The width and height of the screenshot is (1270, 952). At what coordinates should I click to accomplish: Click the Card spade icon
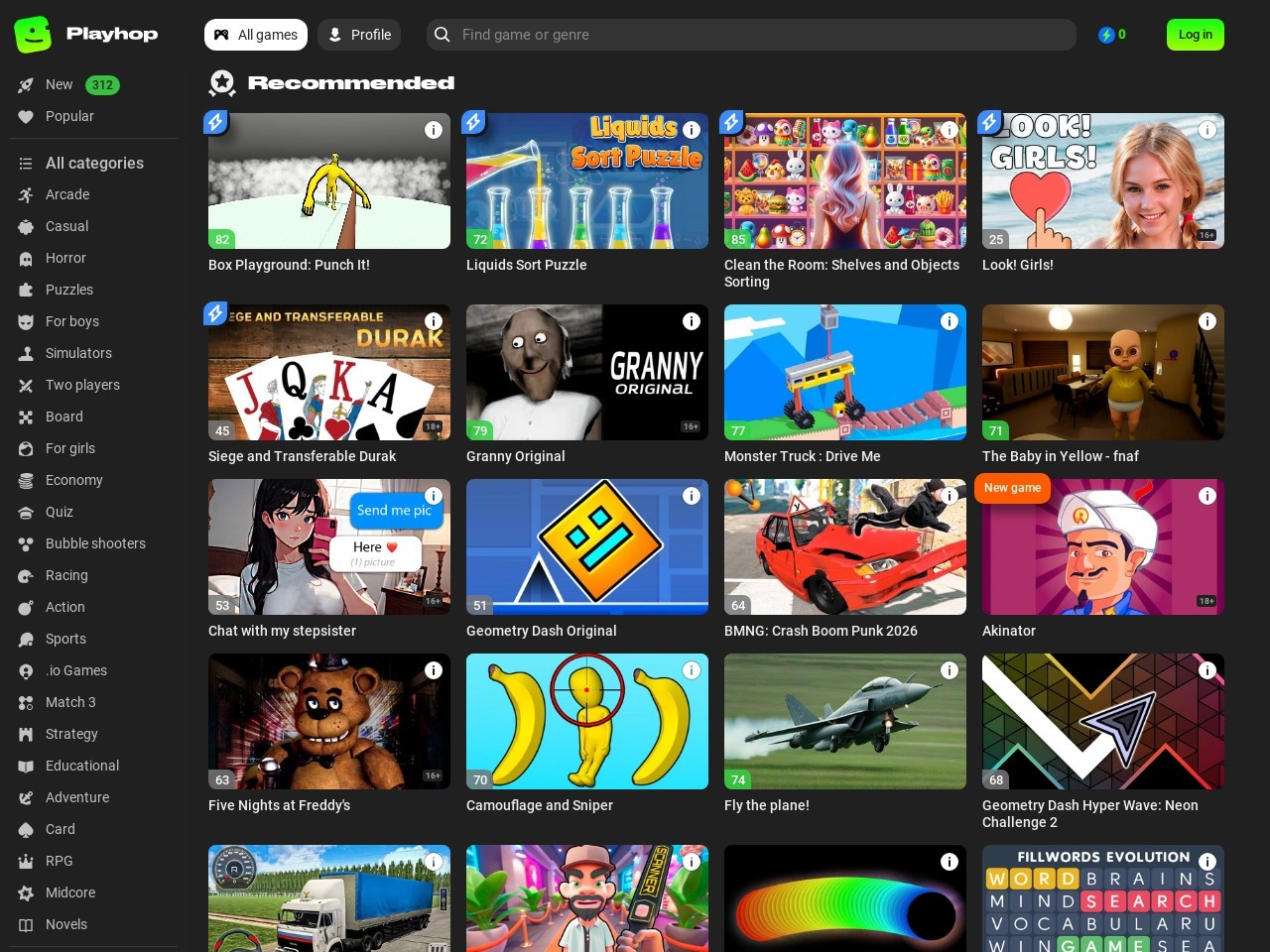click(26, 830)
